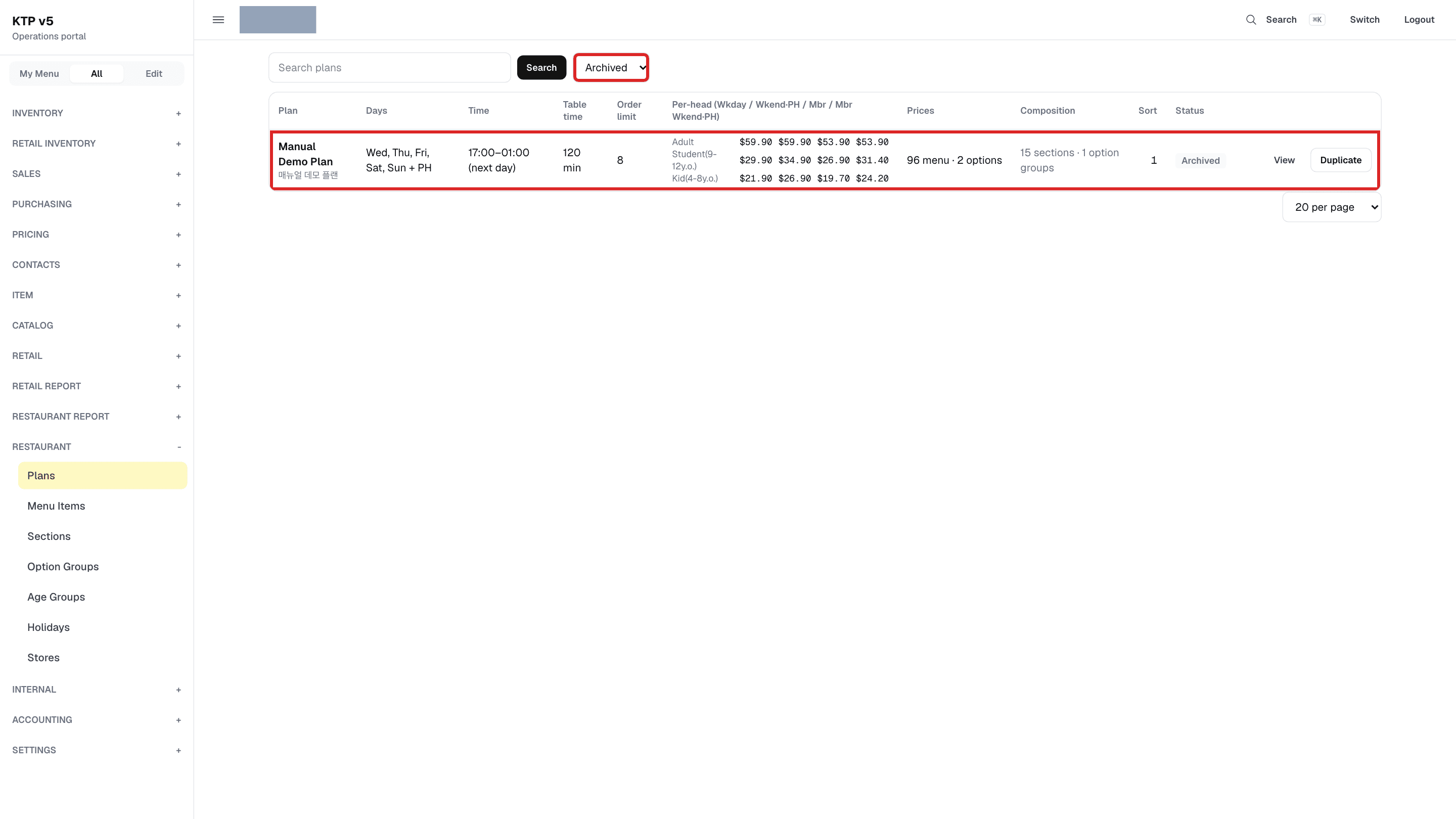The width and height of the screenshot is (1456, 819).
Task: Expand the PURCHASING section
Action: point(97,204)
